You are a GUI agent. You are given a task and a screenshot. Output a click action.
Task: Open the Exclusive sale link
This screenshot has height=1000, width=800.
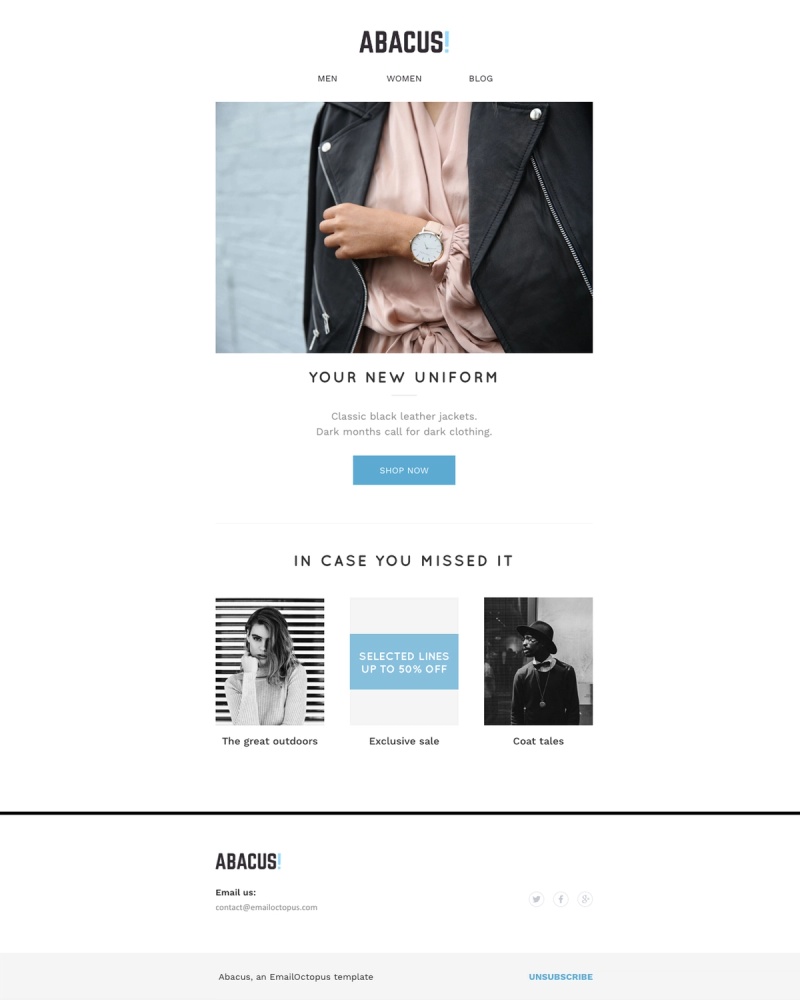[x=404, y=741]
